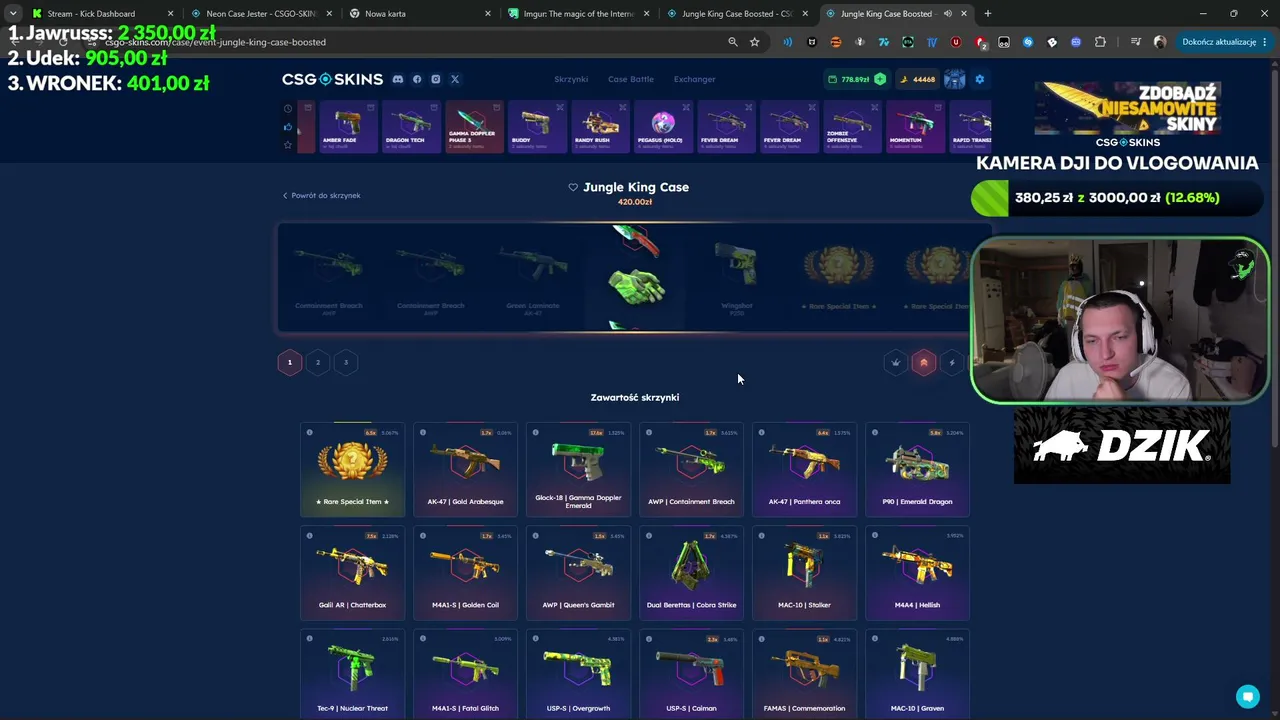
Task: Open the Case Battle menu
Action: pyautogui.click(x=631, y=79)
